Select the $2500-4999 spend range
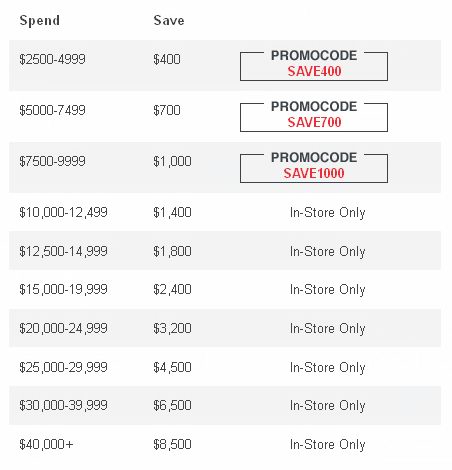452x470 pixels. coord(52,59)
